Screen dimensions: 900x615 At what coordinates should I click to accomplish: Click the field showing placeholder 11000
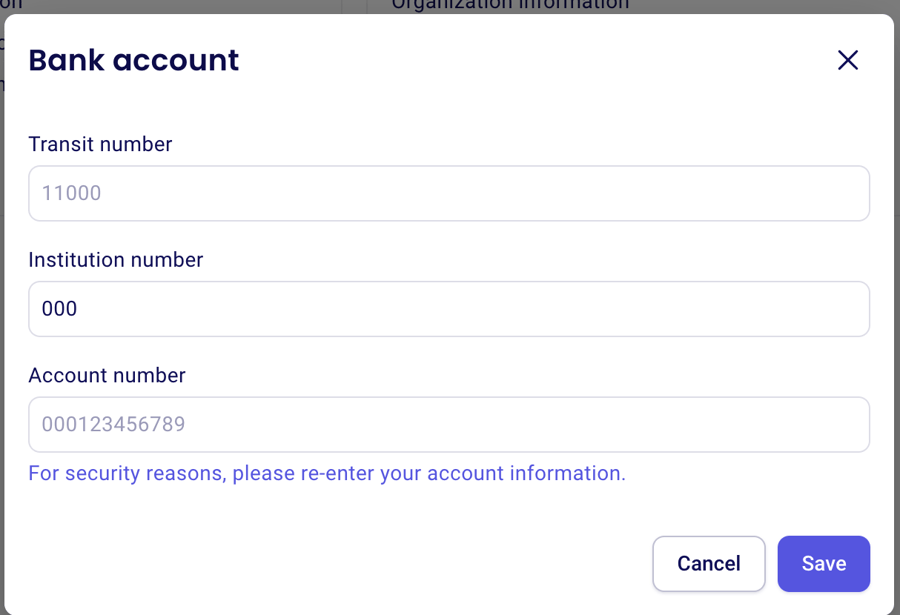click(449, 193)
